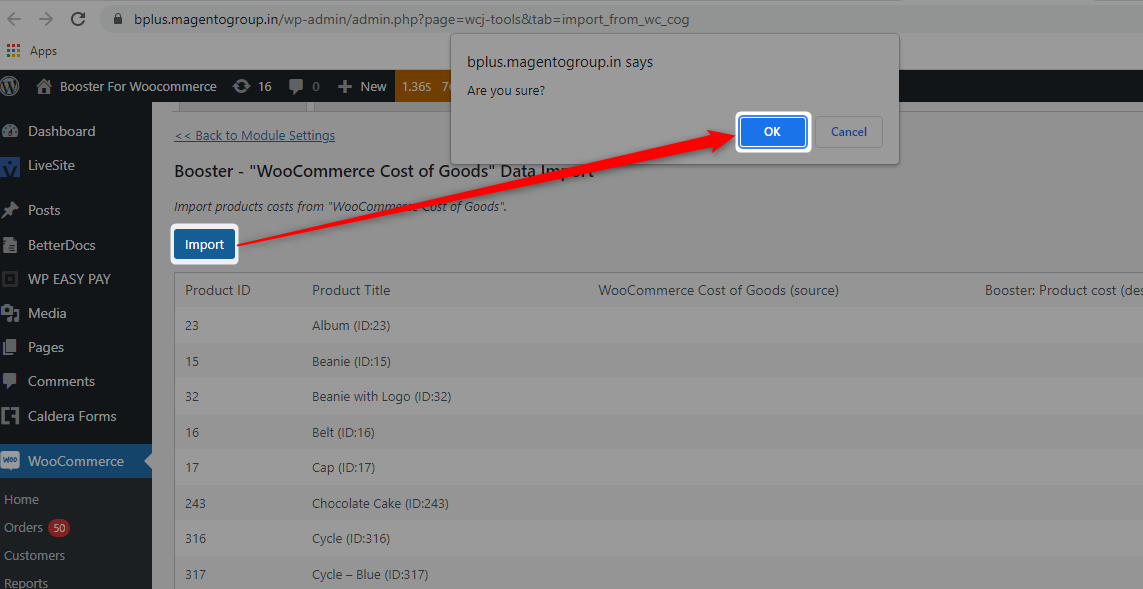Screen dimensions: 1143x589
Task: Click the Product ID cell 32
Action: pos(192,397)
